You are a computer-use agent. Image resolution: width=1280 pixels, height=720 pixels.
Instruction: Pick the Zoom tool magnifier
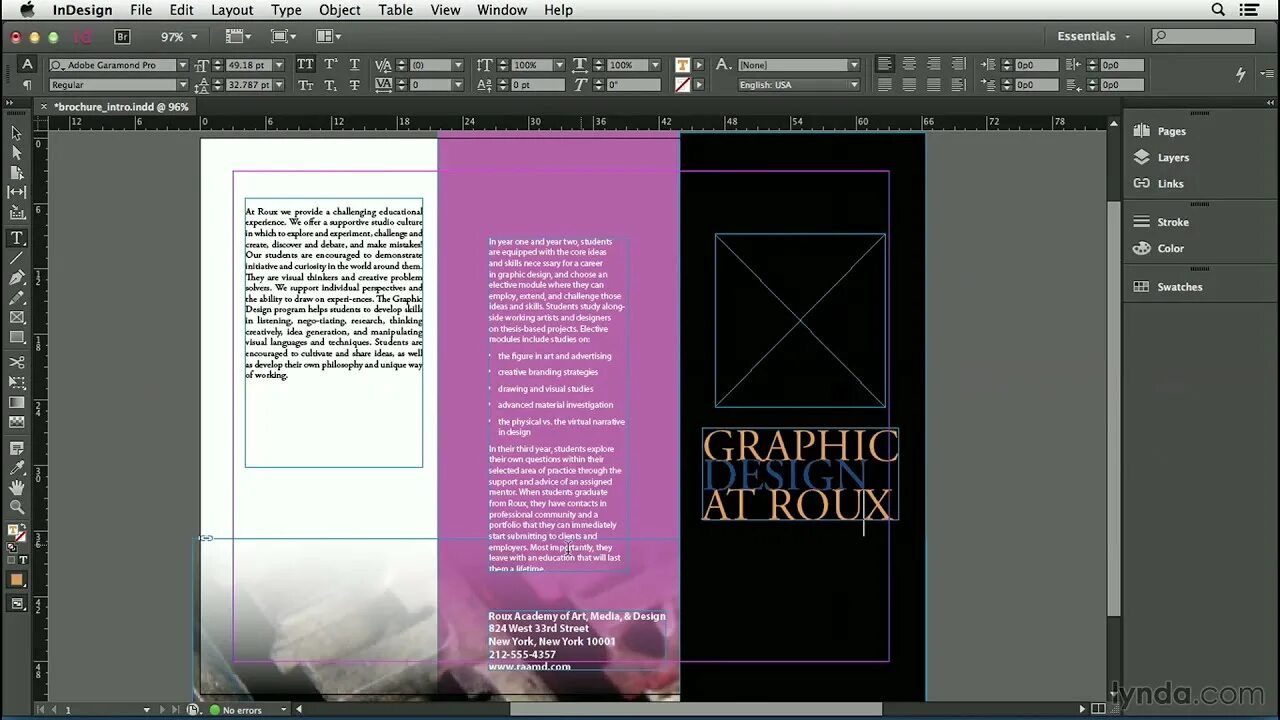[17, 507]
